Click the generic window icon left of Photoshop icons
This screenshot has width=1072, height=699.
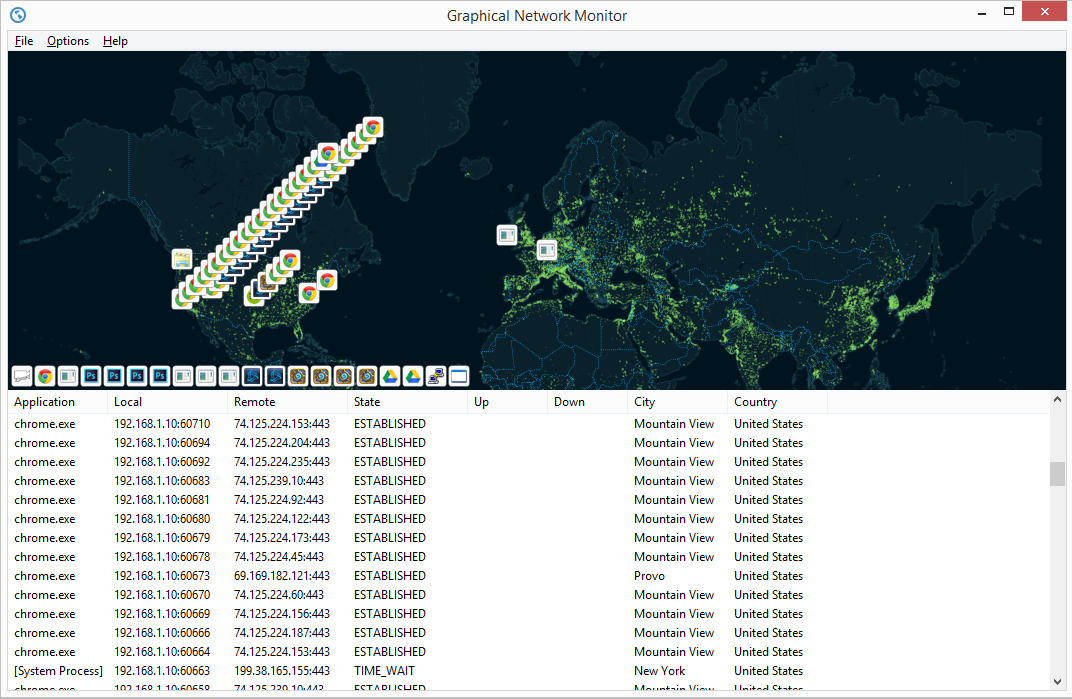point(68,376)
